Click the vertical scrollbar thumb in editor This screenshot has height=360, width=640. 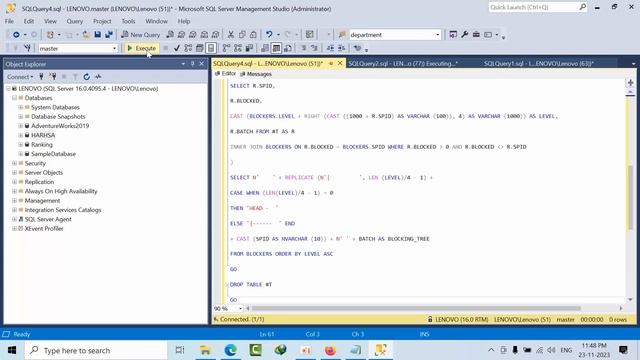pos(631,198)
